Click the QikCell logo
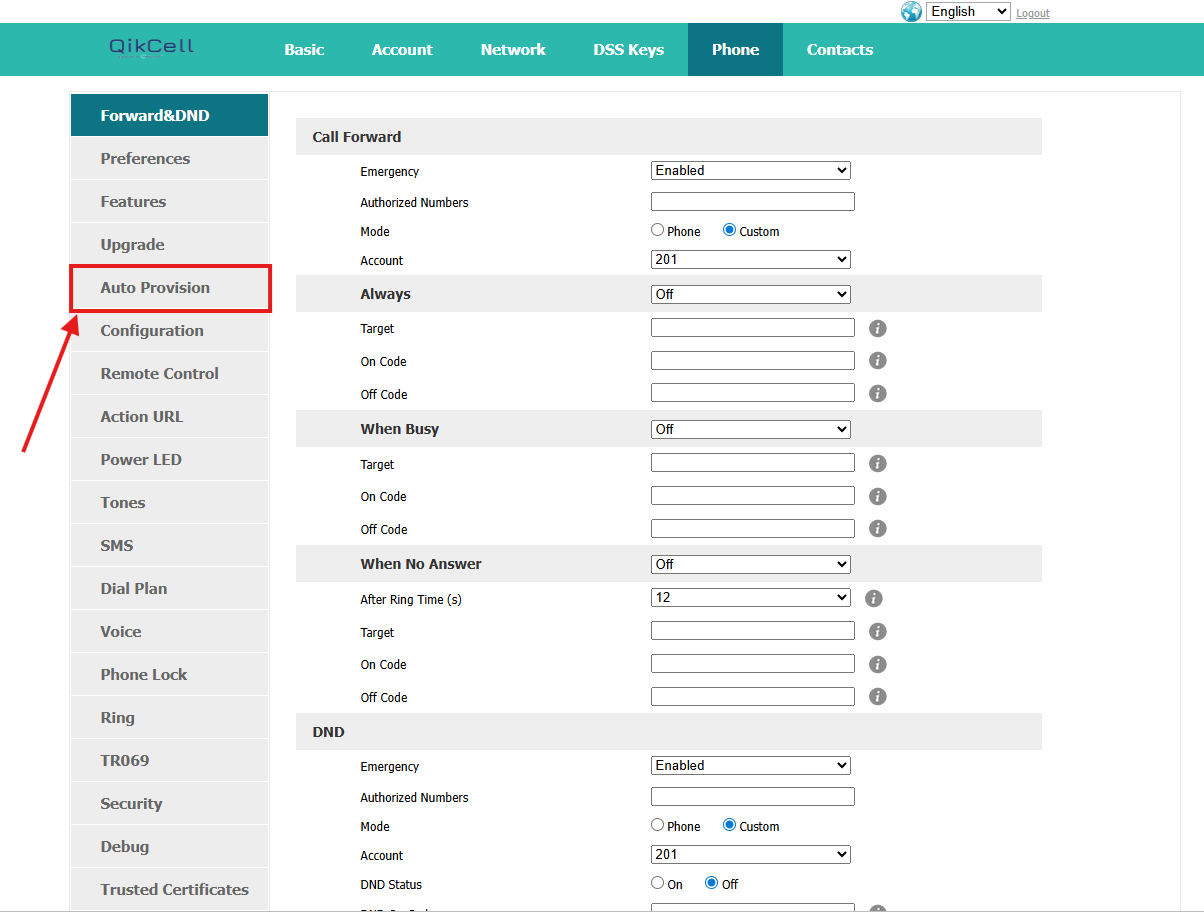Screen dimensions: 1204x912 [151, 48]
